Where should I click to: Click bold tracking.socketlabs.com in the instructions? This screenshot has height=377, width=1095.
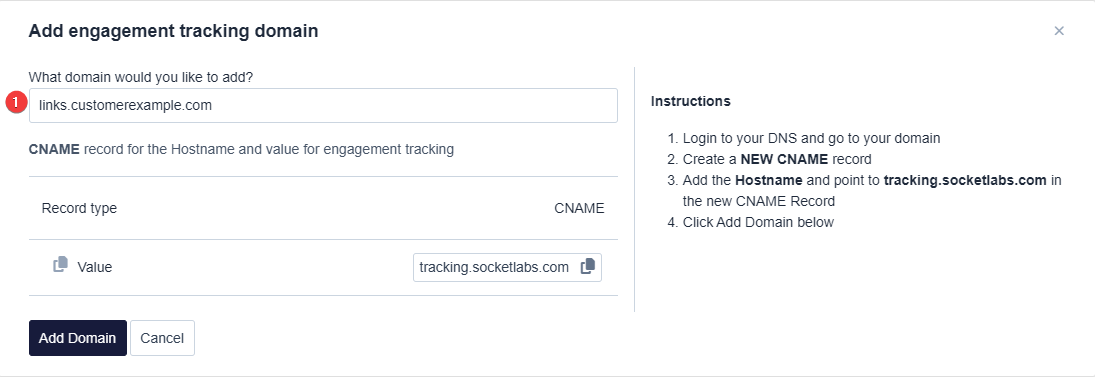(x=965, y=180)
